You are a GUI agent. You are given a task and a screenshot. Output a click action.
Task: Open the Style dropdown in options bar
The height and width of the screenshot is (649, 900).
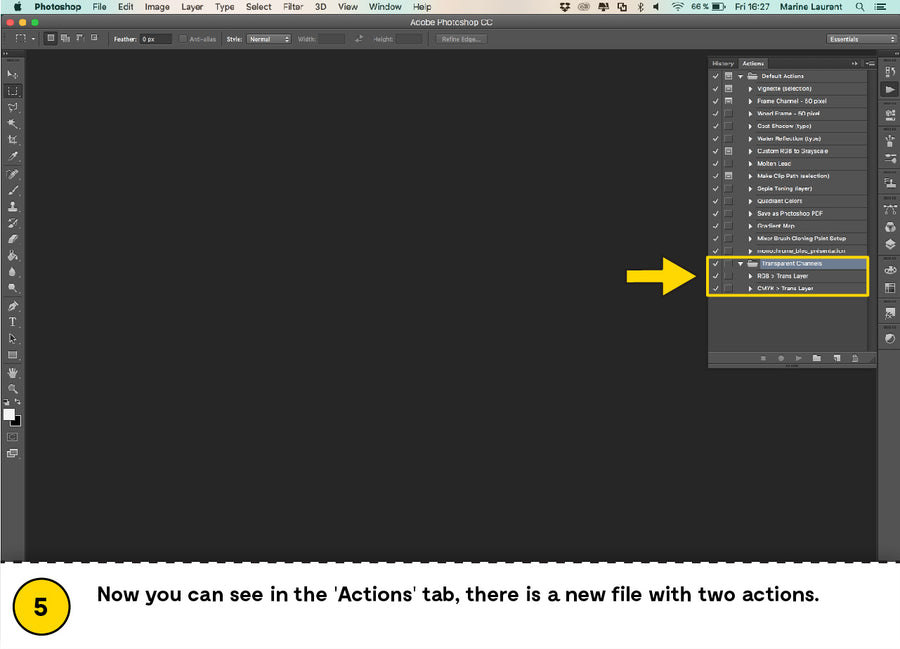(x=269, y=39)
